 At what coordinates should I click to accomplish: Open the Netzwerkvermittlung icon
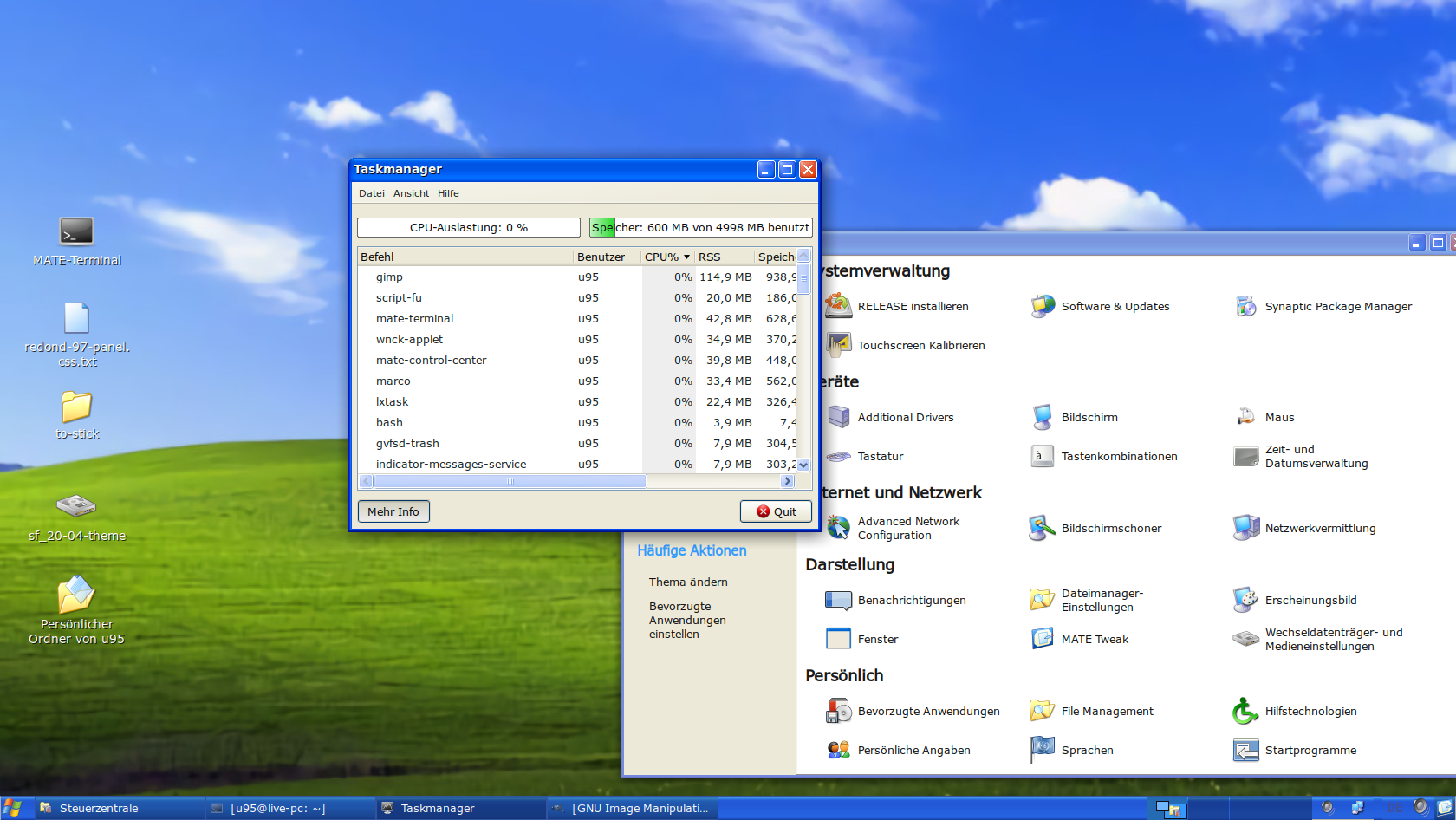click(x=1246, y=528)
